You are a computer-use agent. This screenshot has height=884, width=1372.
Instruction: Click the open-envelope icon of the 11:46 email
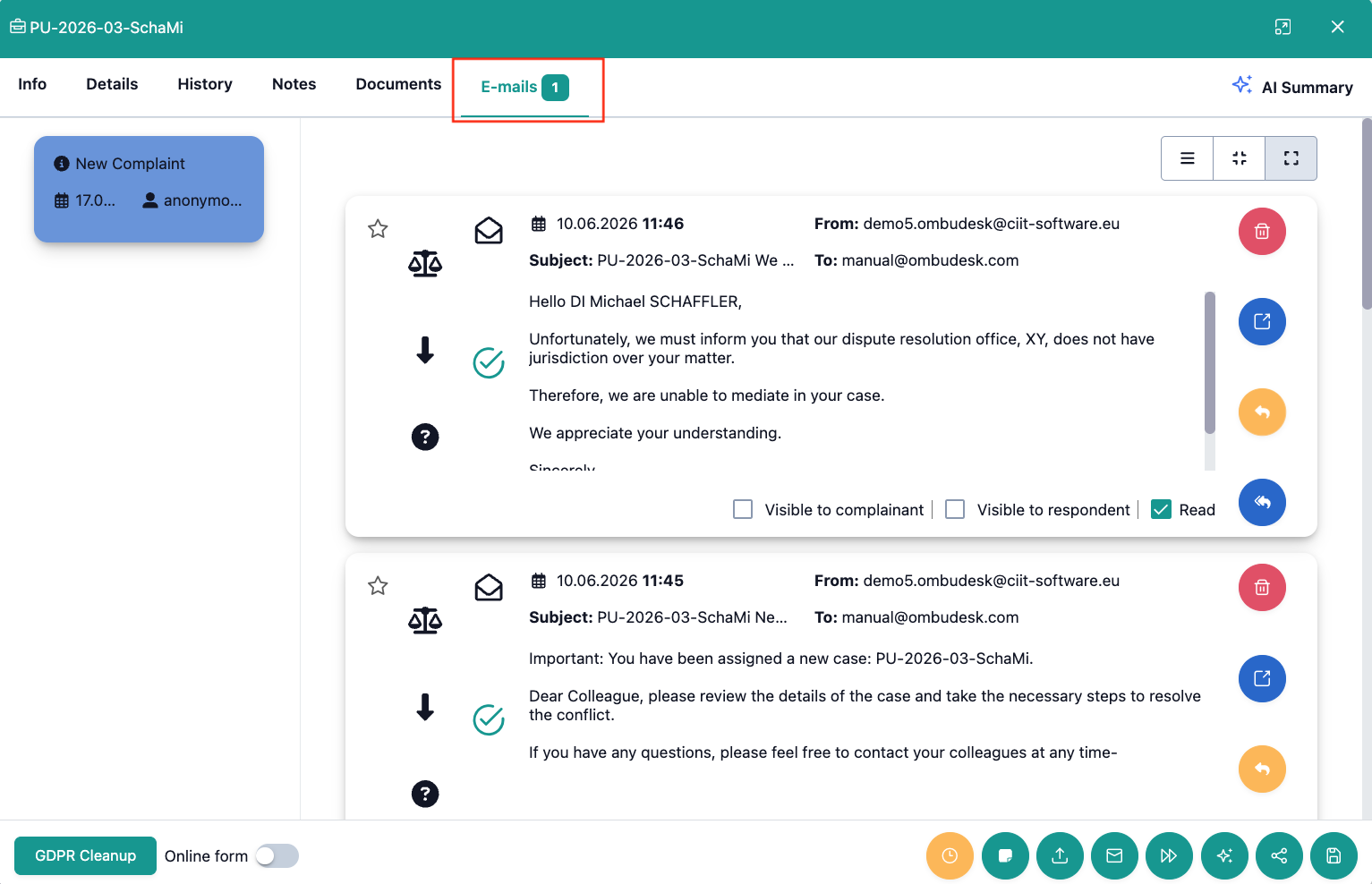tap(489, 231)
